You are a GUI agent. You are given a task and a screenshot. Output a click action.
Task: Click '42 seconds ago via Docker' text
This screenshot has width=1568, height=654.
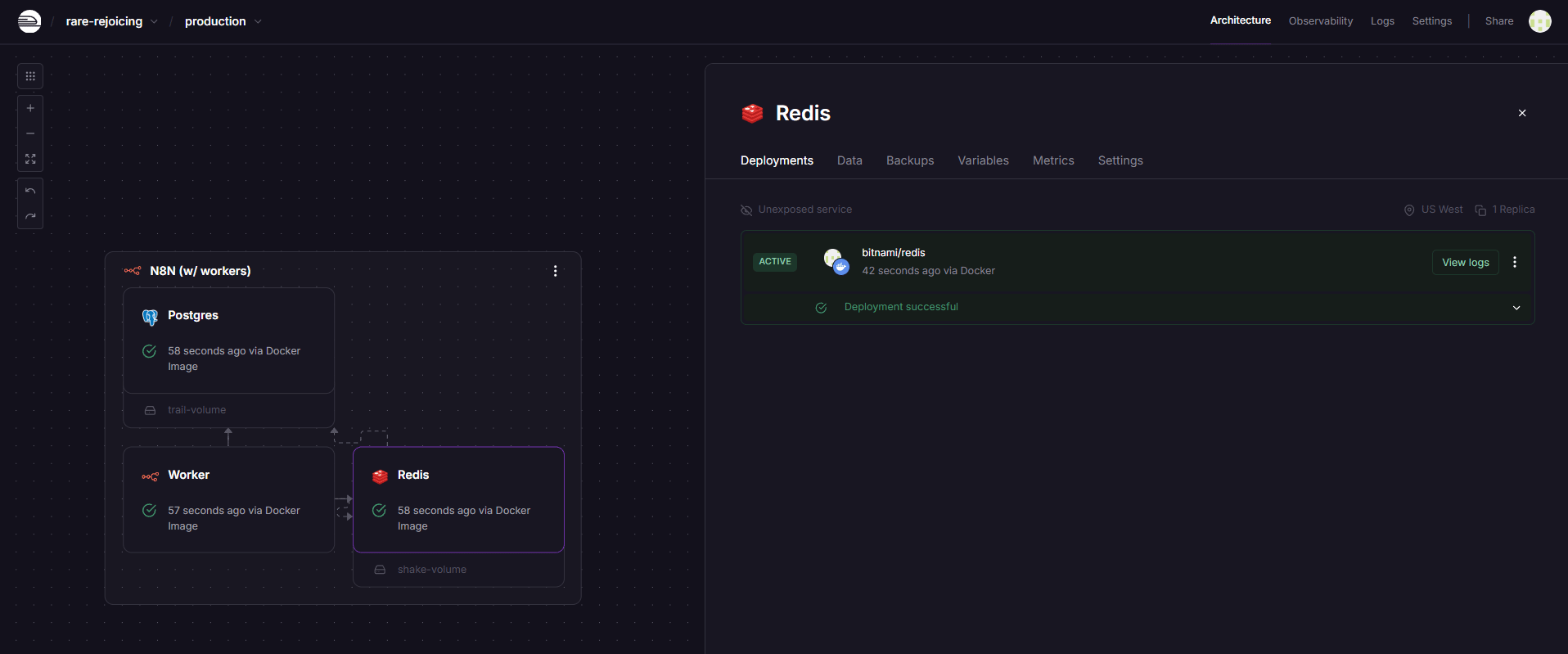(929, 271)
